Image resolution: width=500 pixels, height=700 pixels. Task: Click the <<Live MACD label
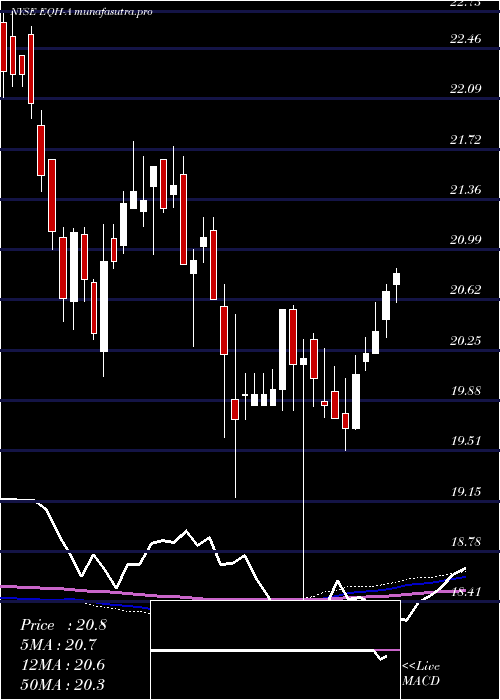[x=421, y=674]
